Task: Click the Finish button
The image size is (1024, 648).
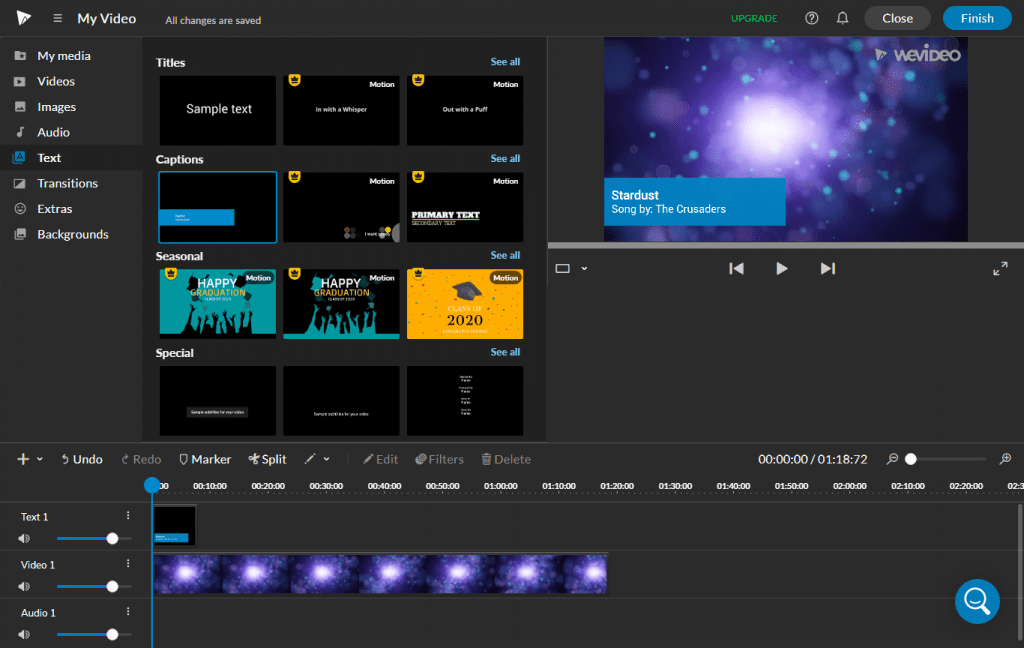Action: (976, 17)
